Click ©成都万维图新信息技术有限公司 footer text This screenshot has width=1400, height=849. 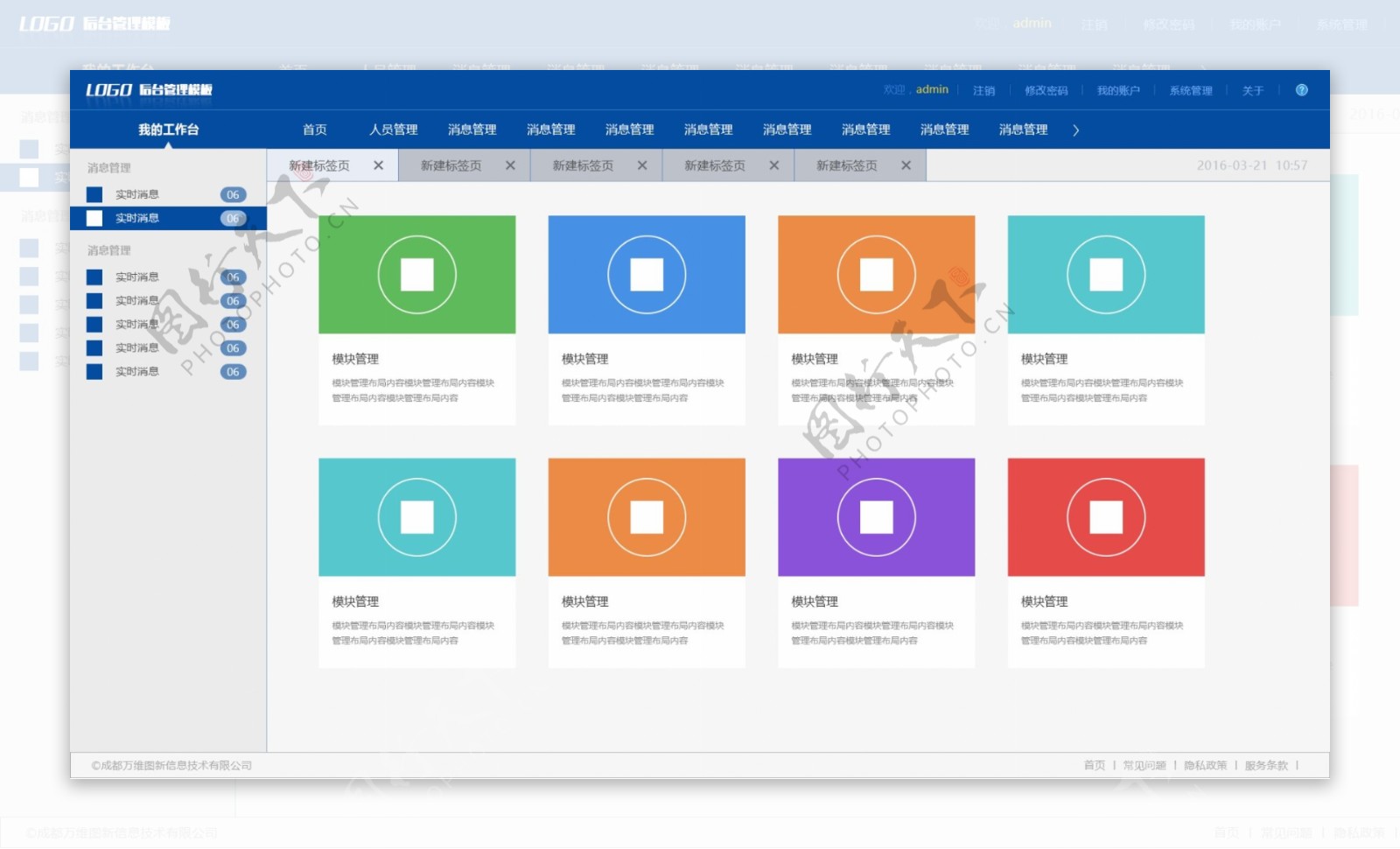pyautogui.click(x=171, y=765)
